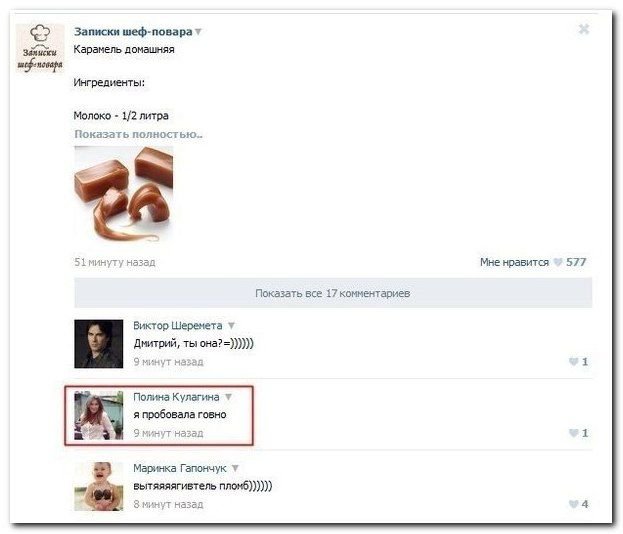This screenshot has height=534, width=623.
Task: Open the caramel photo attachment
Action: (x=124, y=195)
